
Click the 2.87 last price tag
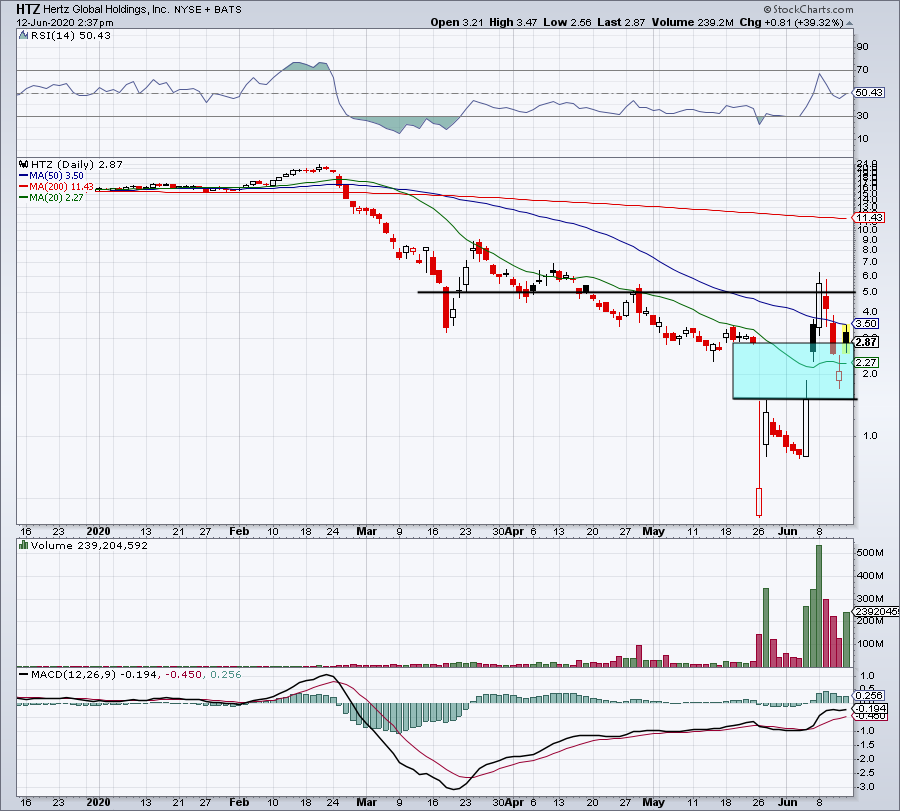[865, 341]
